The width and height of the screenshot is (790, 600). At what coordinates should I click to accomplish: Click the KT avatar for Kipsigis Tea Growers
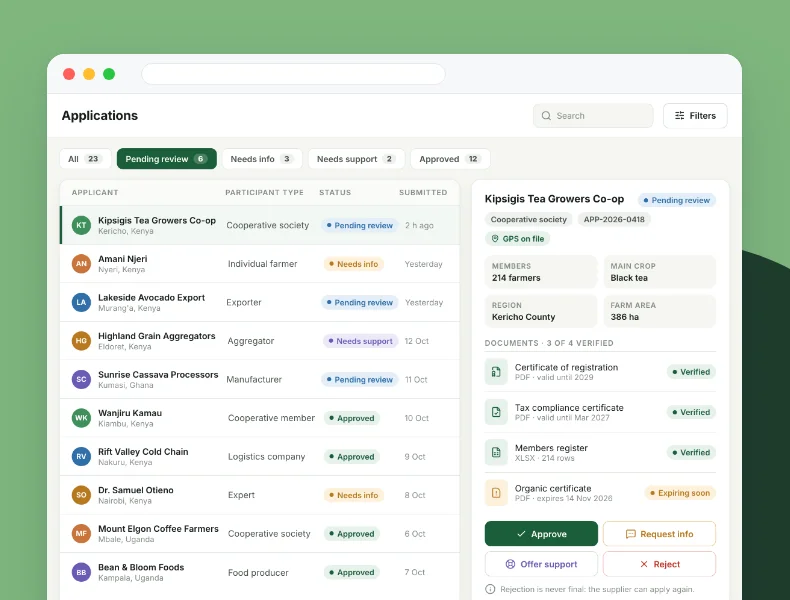pos(81,225)
